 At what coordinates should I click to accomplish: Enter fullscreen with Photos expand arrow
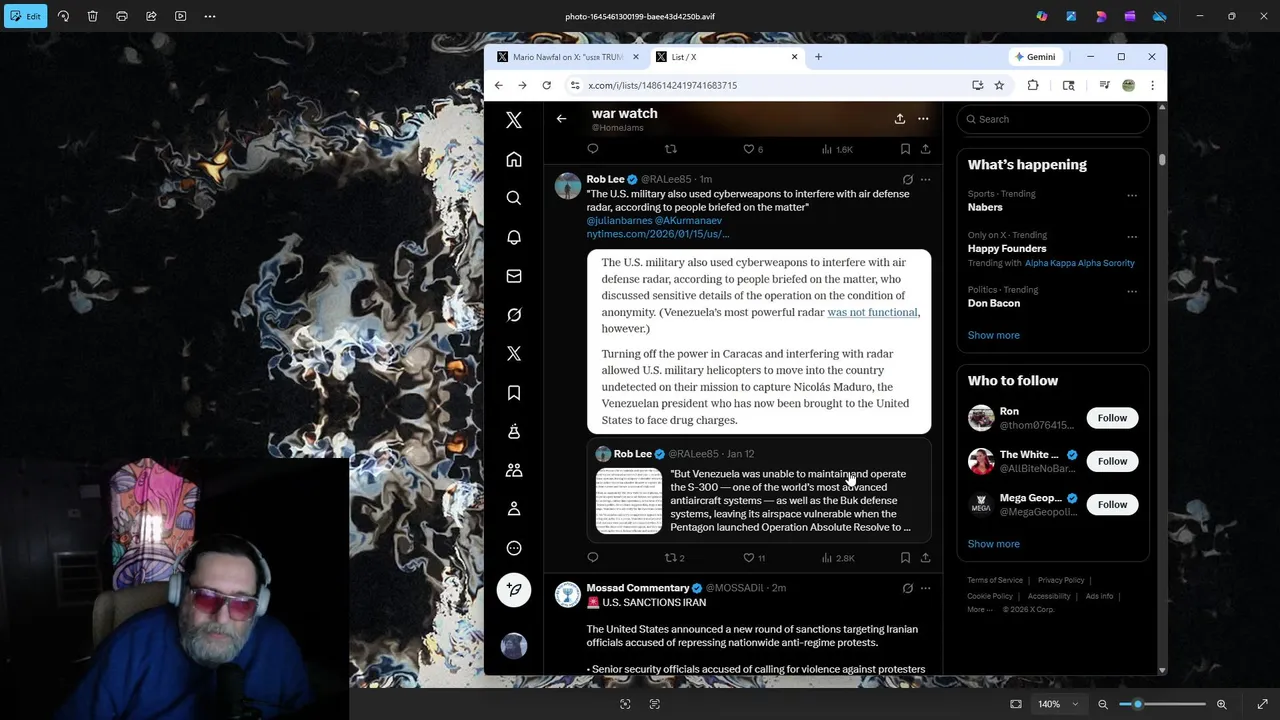1262,704
